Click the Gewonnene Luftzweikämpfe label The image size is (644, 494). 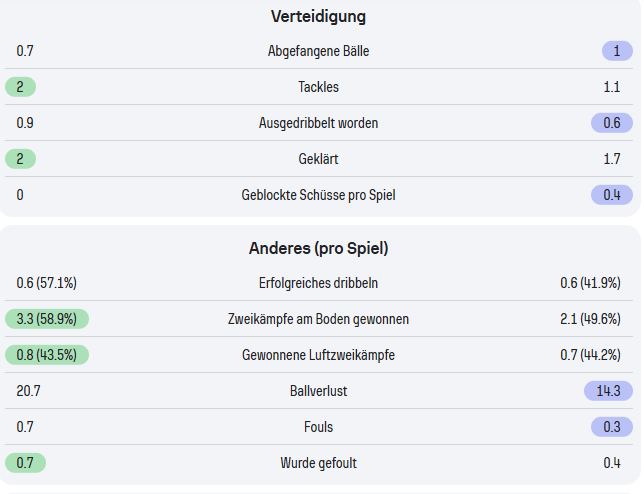point(318,355)
